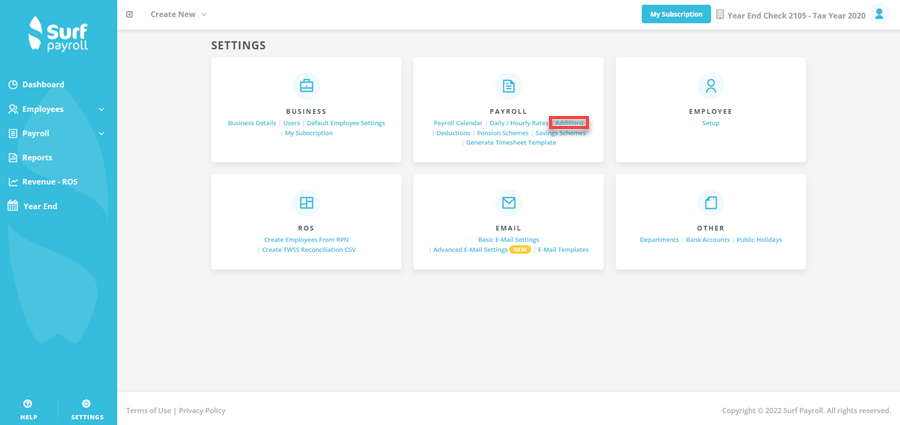Click the Payroll document icon in card
The image size is (900, 425).
click(509, 86)
